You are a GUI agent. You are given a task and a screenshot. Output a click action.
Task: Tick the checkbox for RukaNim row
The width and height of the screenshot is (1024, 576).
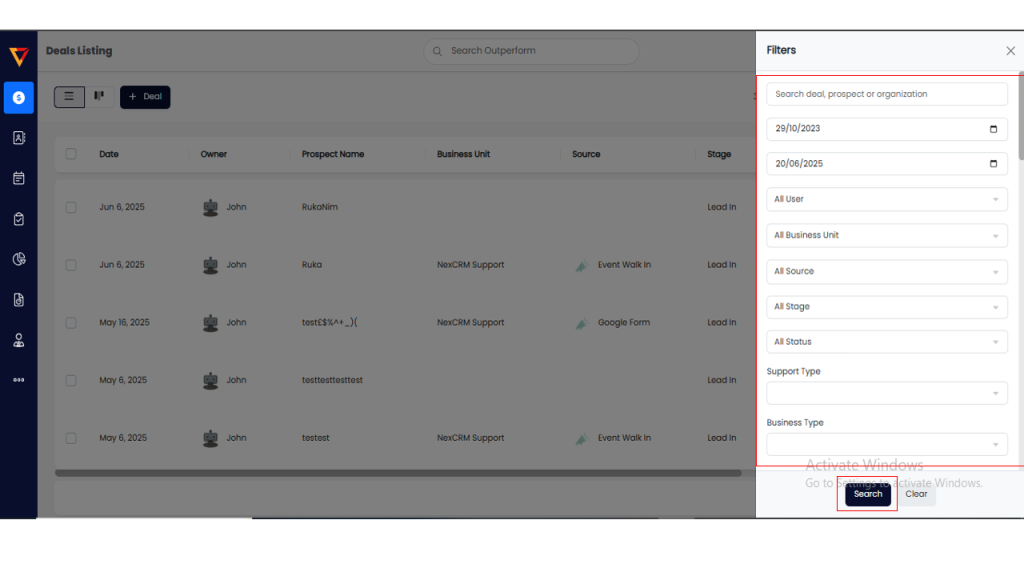(71, 207)
